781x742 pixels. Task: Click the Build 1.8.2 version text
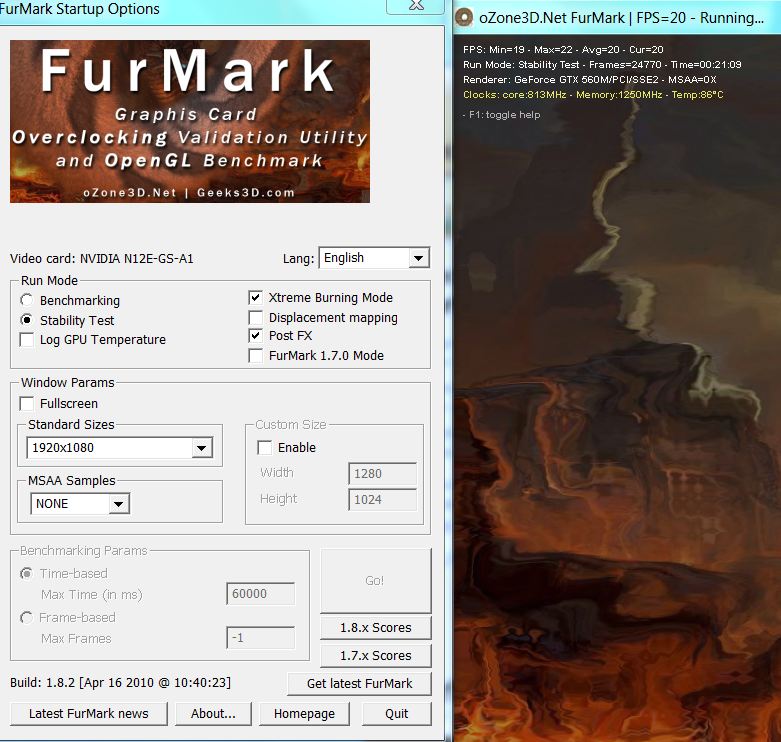[x=121, y=682]
